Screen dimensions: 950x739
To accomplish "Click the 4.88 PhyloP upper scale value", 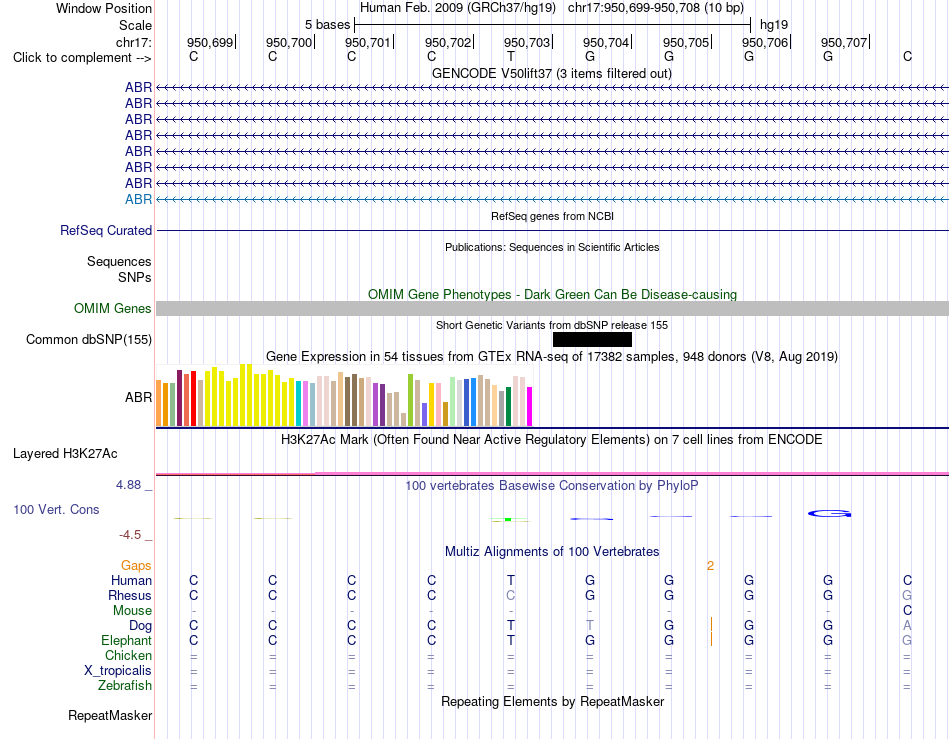I will point(128,485).
